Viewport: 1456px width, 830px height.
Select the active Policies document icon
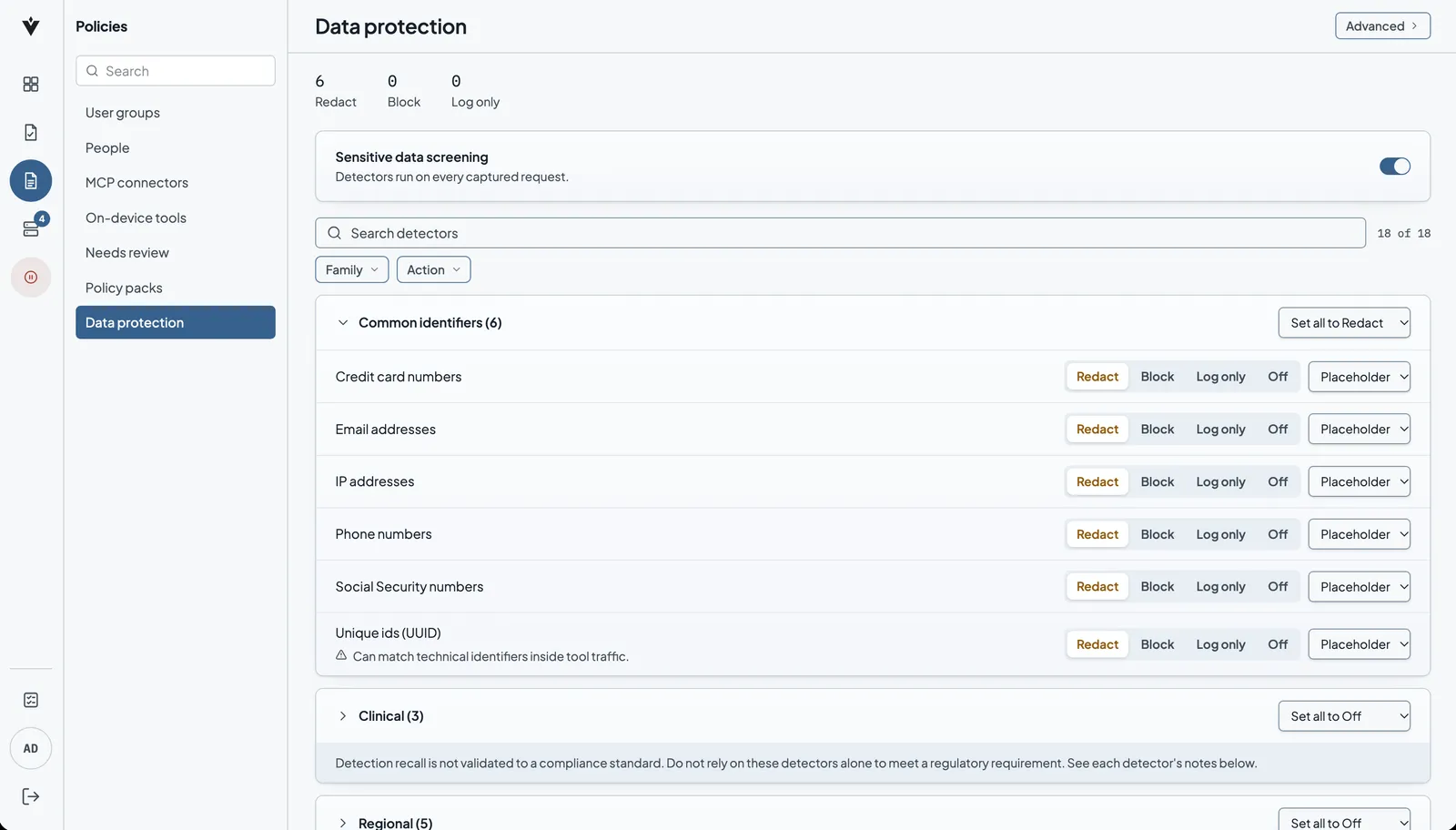click(31, 180)
